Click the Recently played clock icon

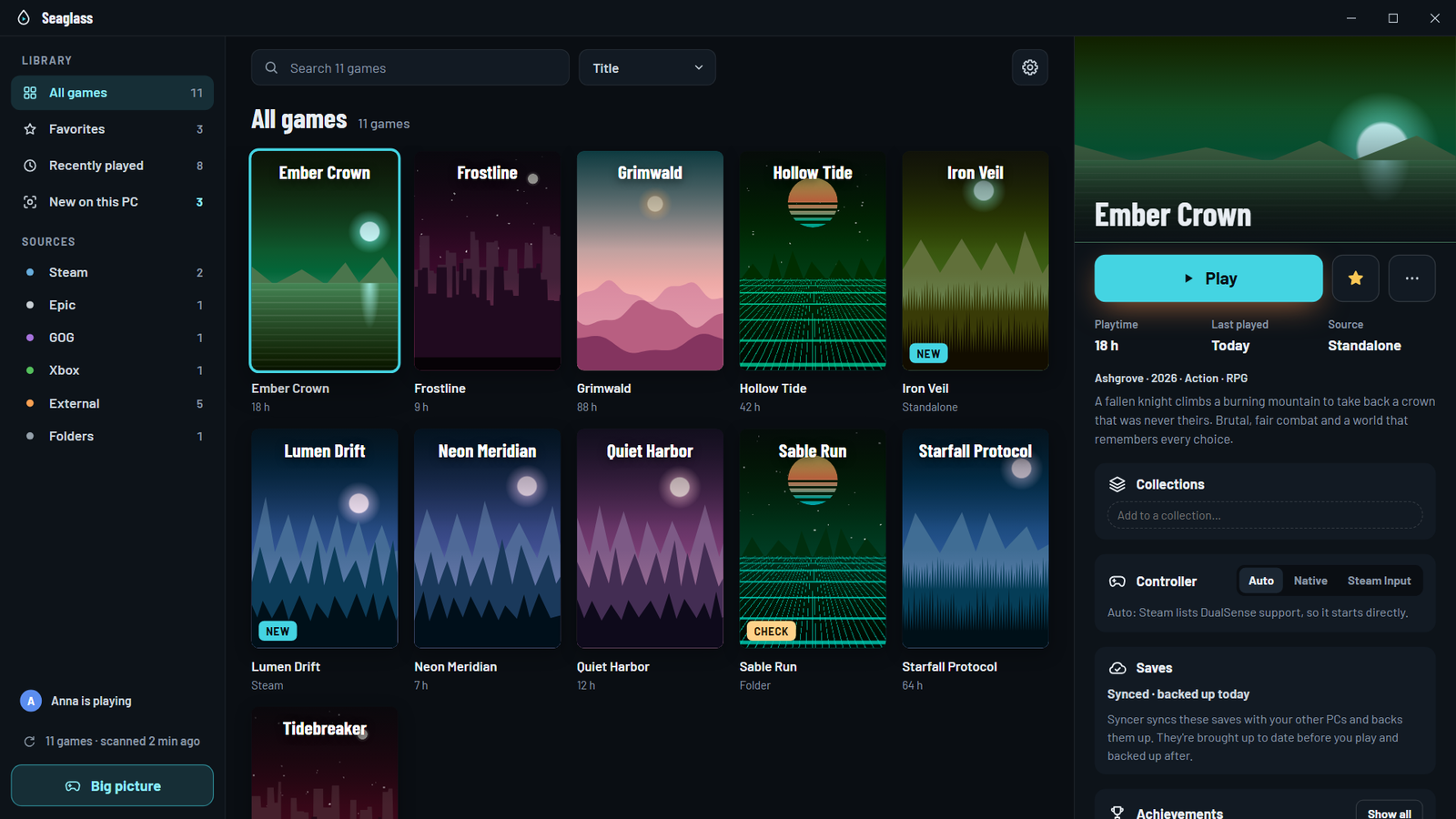coord(30,166)
